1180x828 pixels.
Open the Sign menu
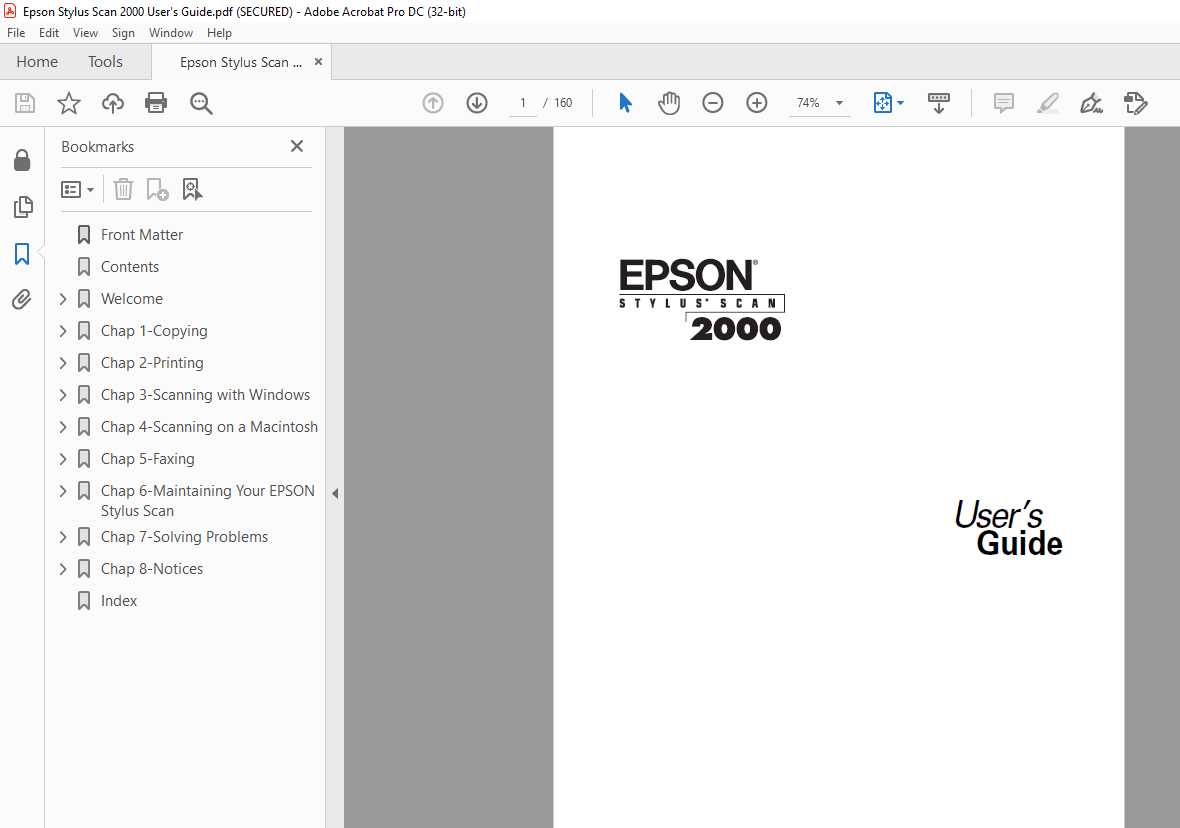[123, 33]
